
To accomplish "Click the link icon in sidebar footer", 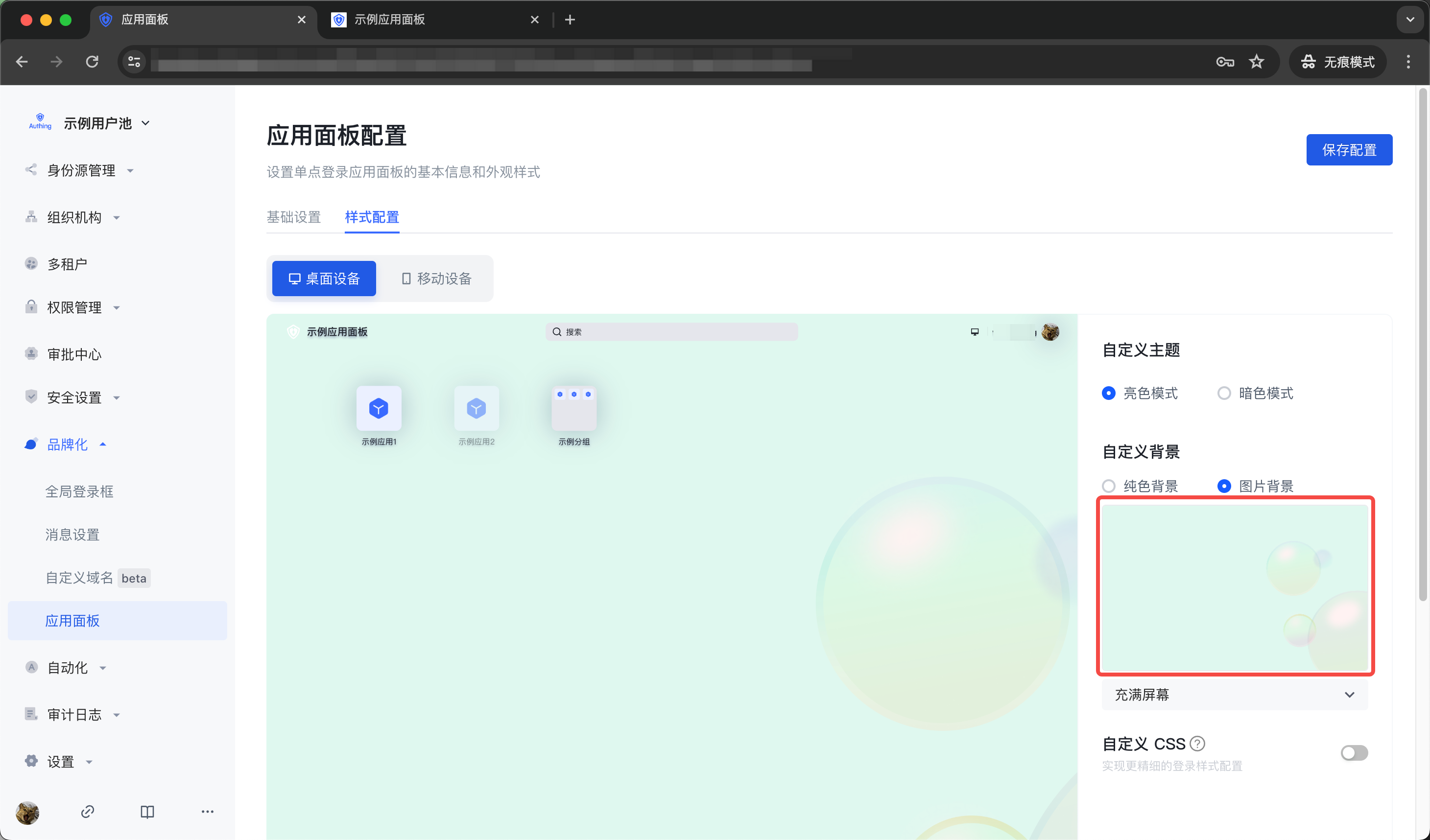I will pyautogui.click(x=87, y=812).
